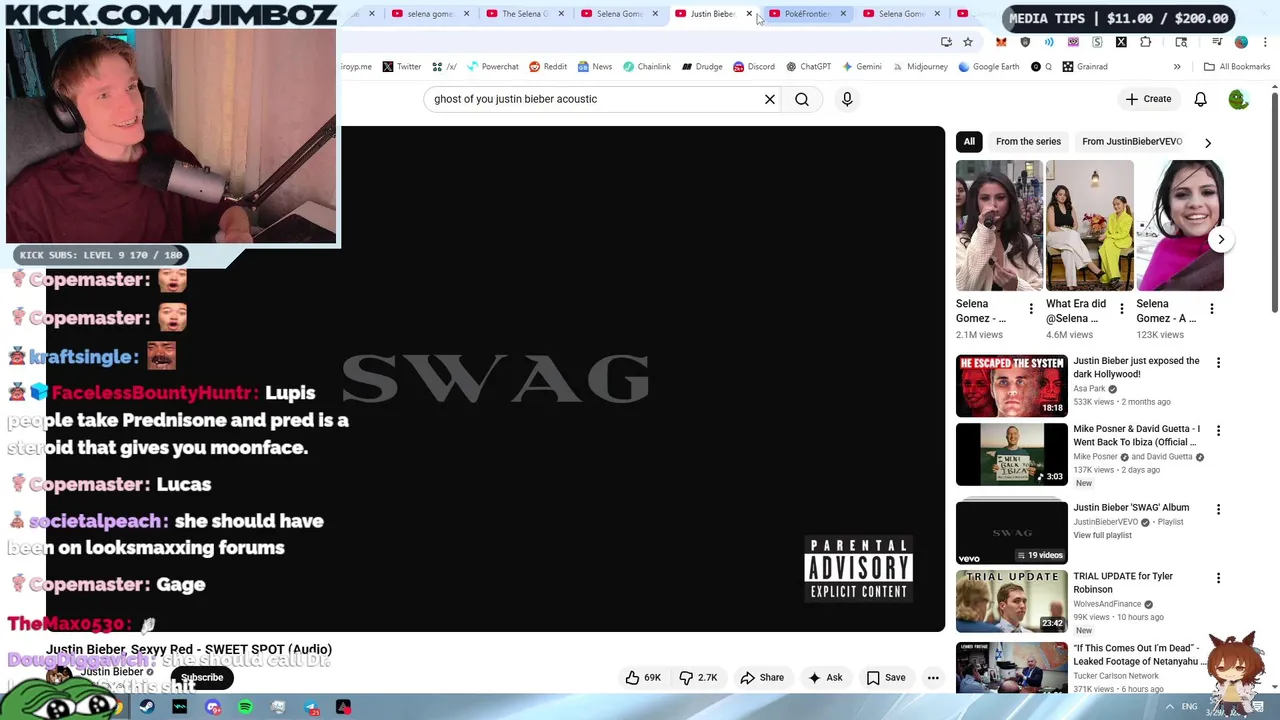Click the Share button
Screen dimensions: 1280x720
pos(762,677)
